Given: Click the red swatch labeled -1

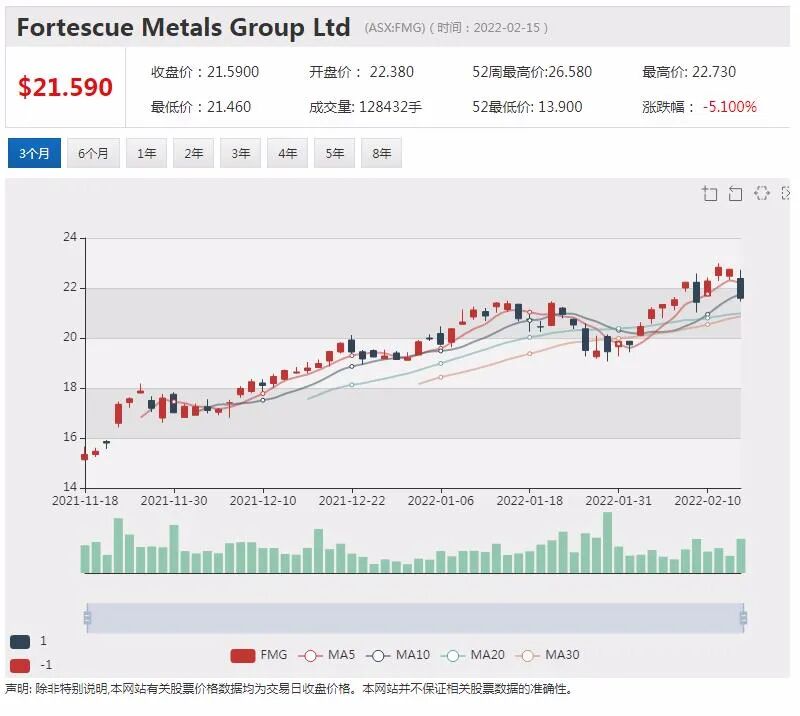Looking at the screenshot, I should click(x=20, y=665).
